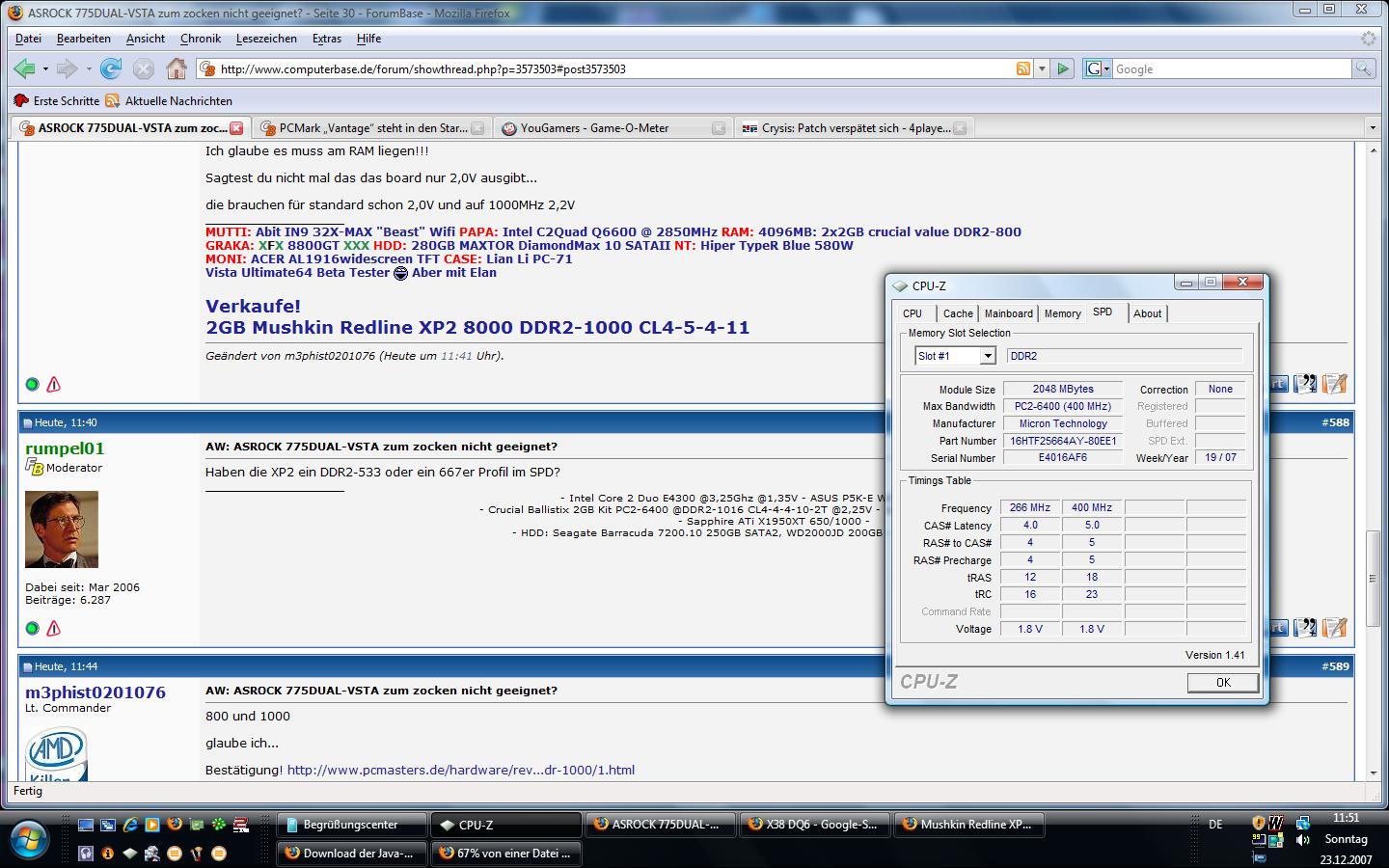This screenshot has height=868, width=1389.
Task: Click scrollbar down arrow of page
Action: pyautogui.click(x=1373, y=773)
